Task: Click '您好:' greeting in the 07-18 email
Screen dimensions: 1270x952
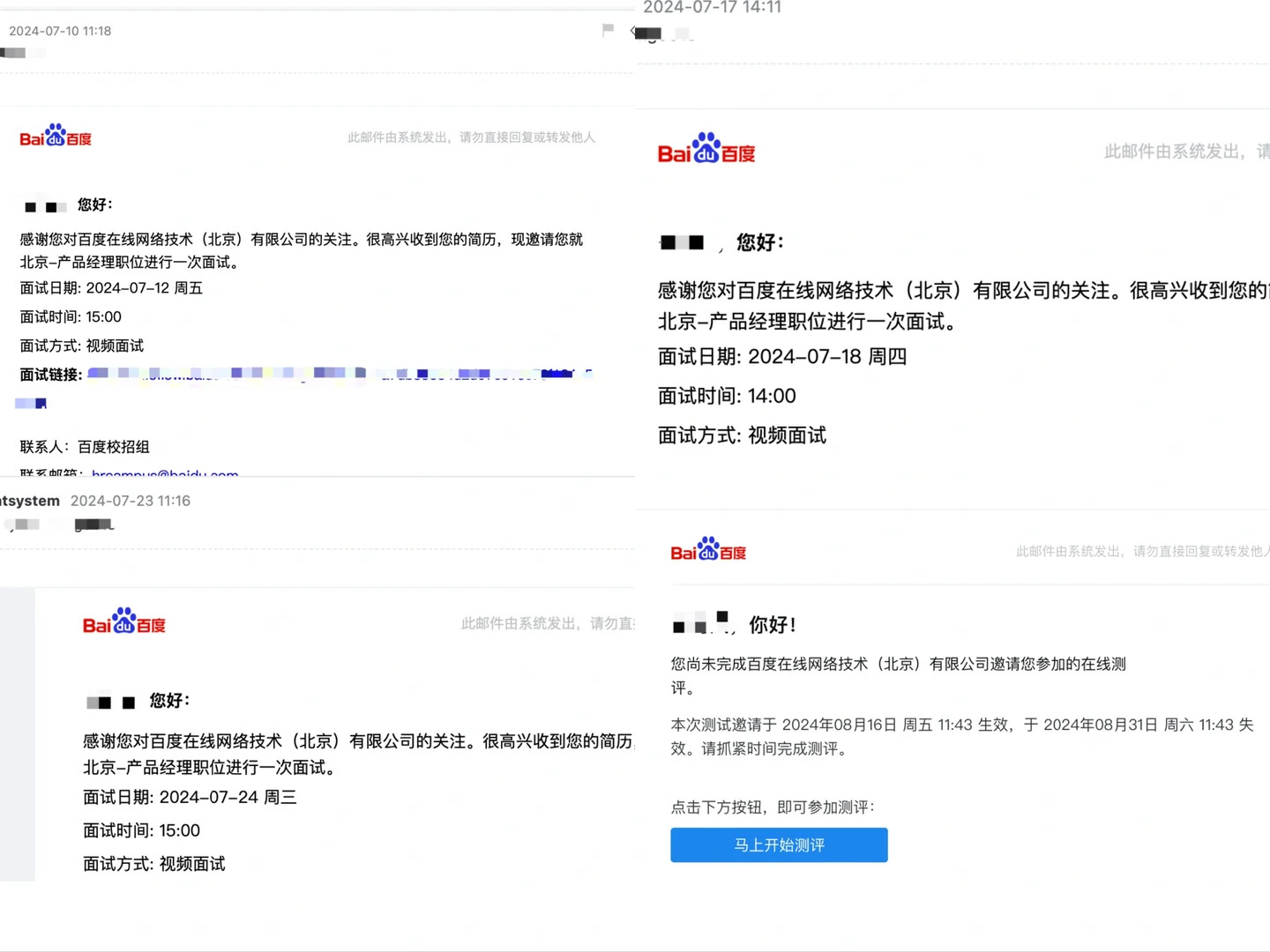Action: (x=759, y=242)
